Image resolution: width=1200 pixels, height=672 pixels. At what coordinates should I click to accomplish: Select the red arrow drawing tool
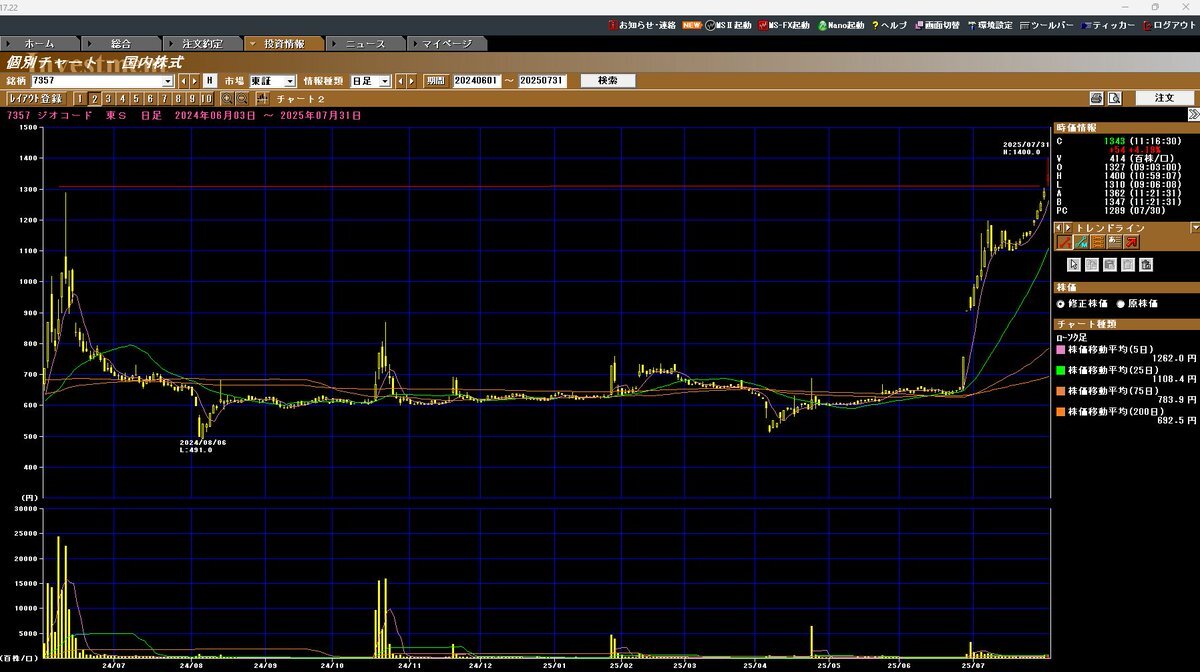[x=1131, y=242]
